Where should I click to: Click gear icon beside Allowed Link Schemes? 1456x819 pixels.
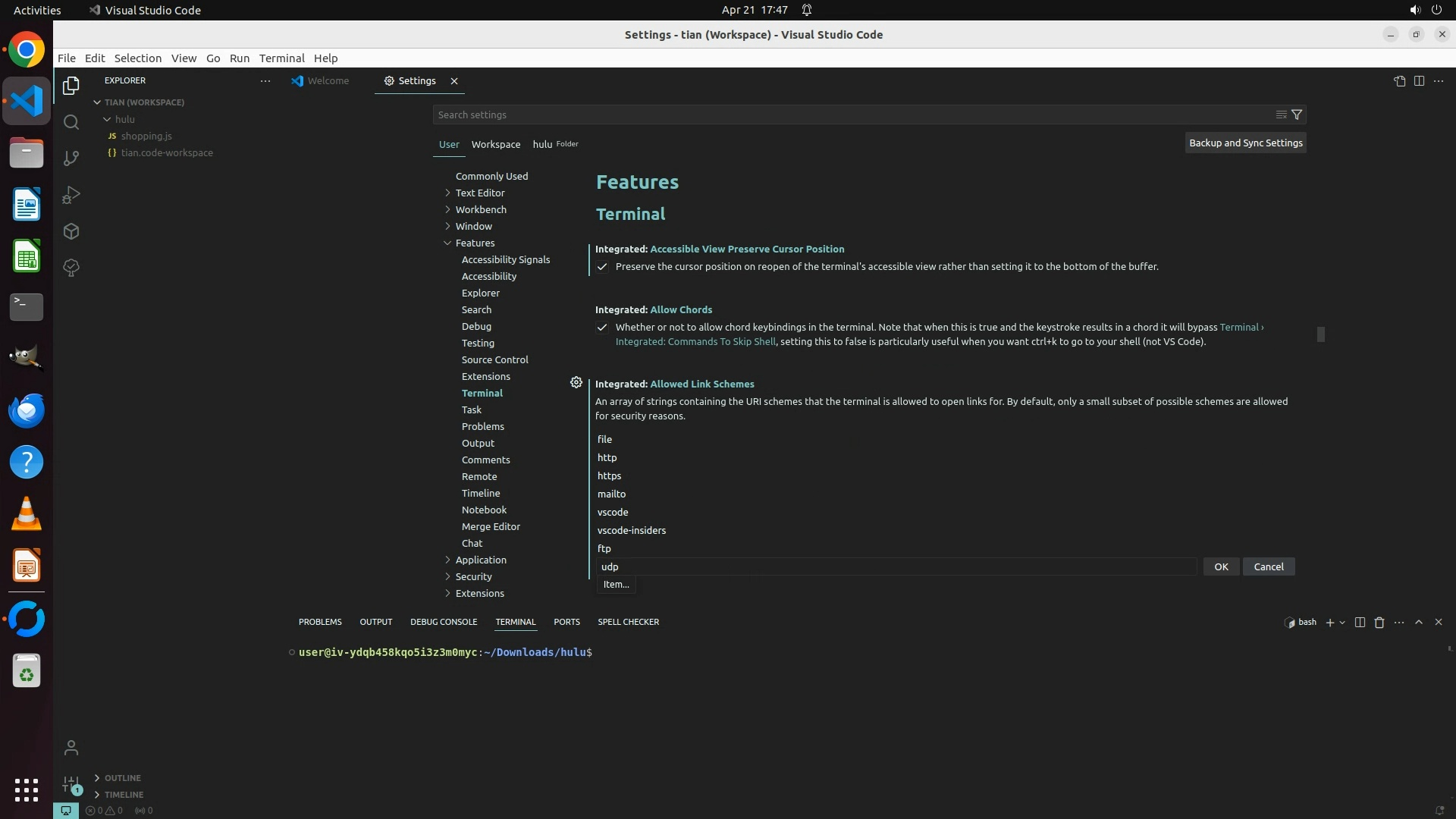pyautogui.click(x=576, y=383)
